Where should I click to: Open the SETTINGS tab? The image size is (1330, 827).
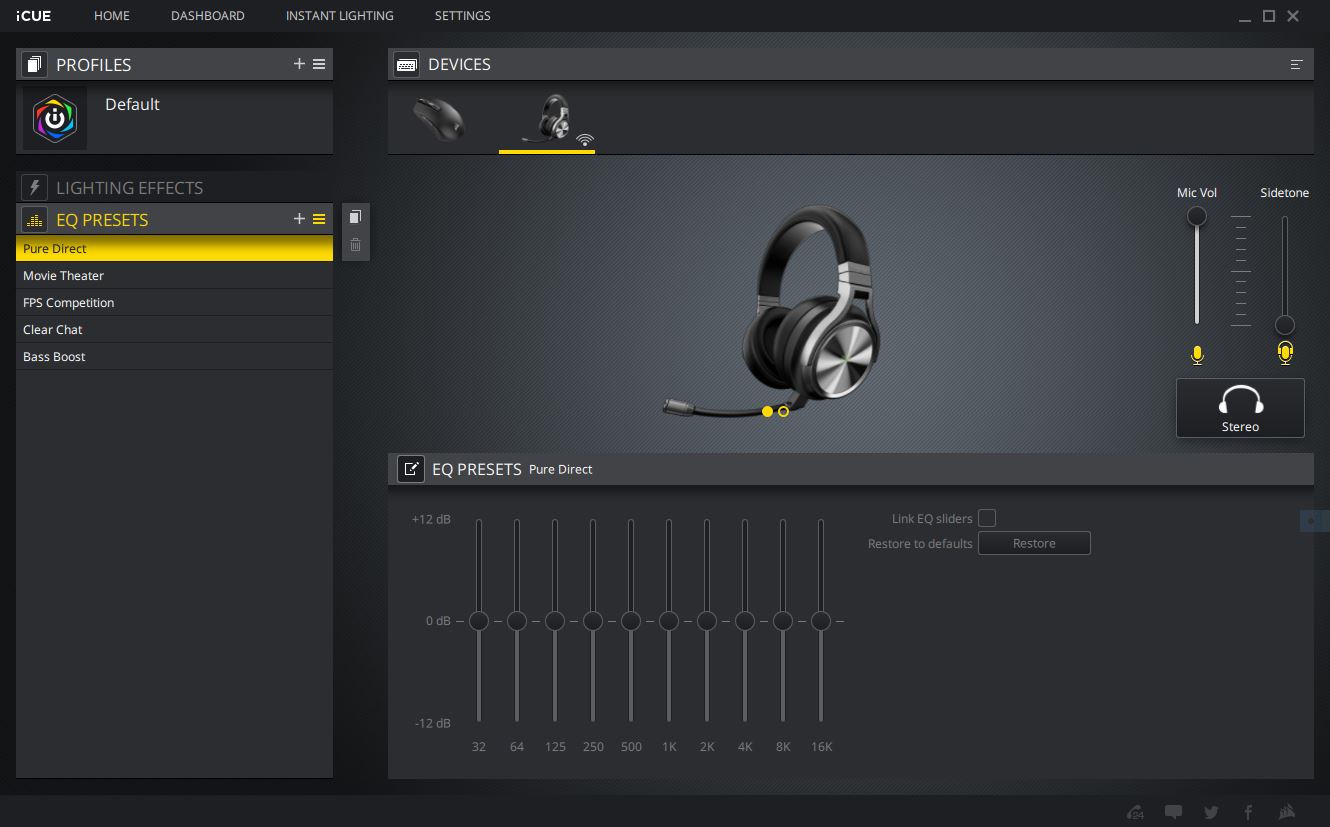[x=463, y=16]
